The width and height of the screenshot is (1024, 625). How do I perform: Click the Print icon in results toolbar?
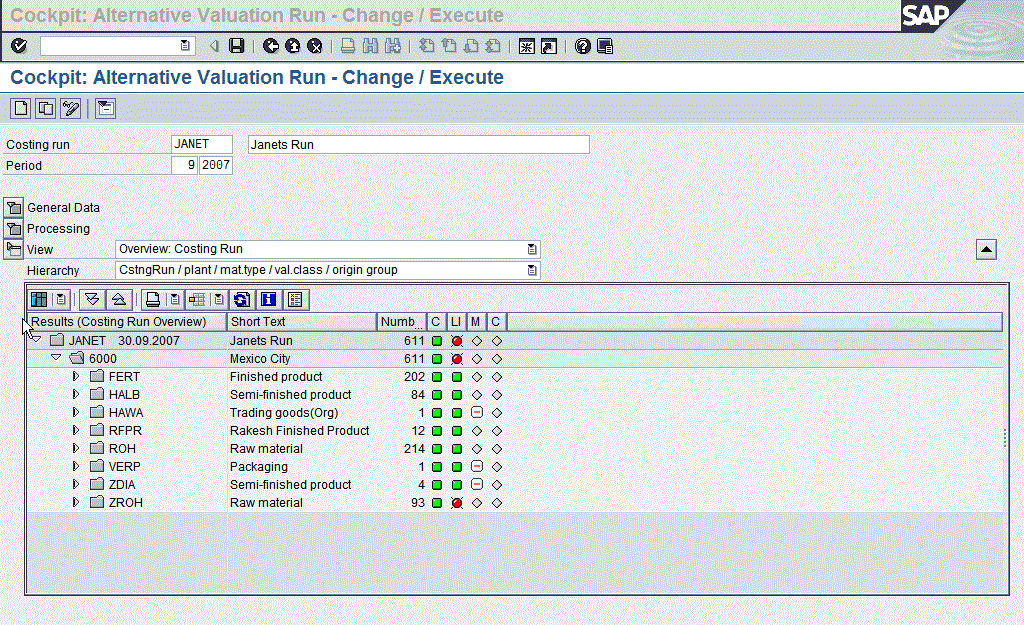pyautogui.click(x=153, y=299)
